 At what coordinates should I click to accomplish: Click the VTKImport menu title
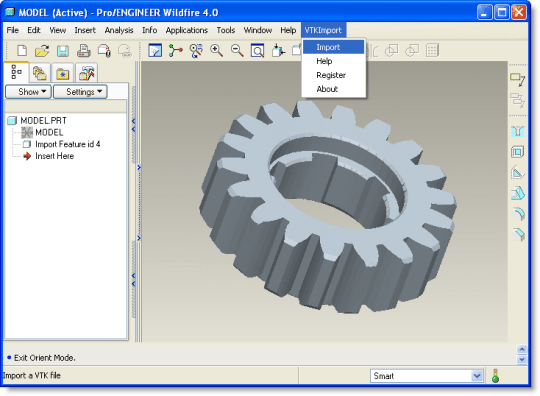[323, 30]
